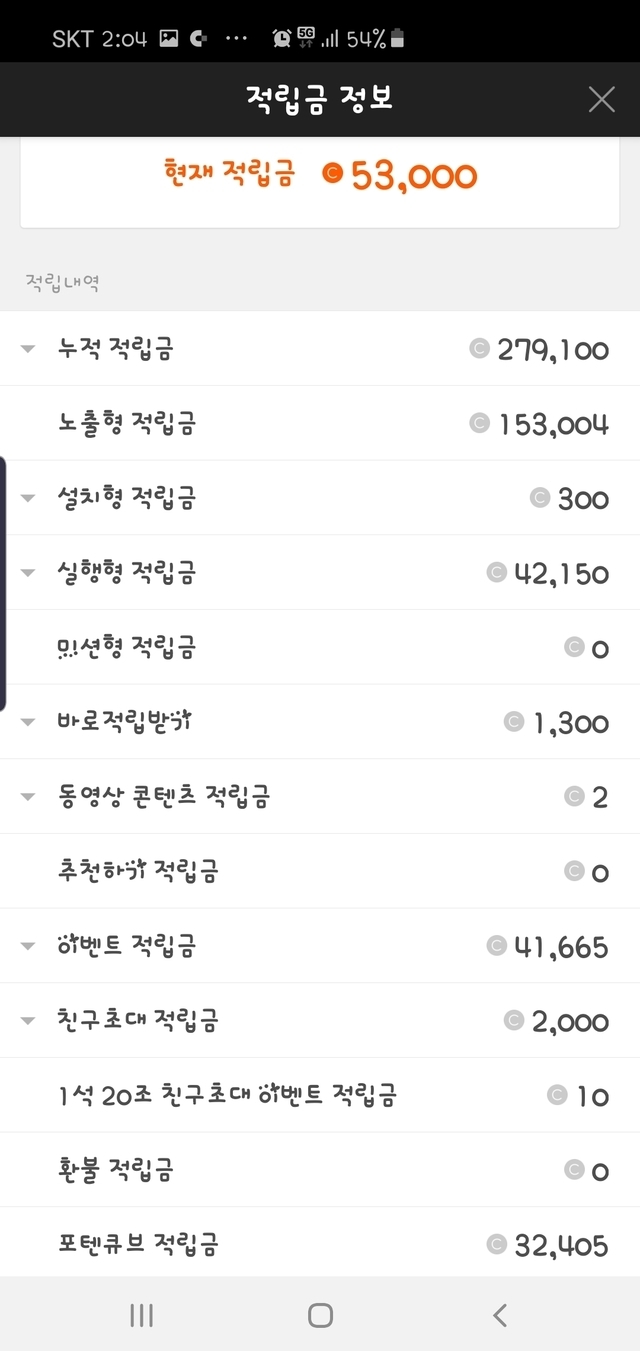Tap the coin icon next to 32,405

pyautogui.click(x=497, y=1244)
